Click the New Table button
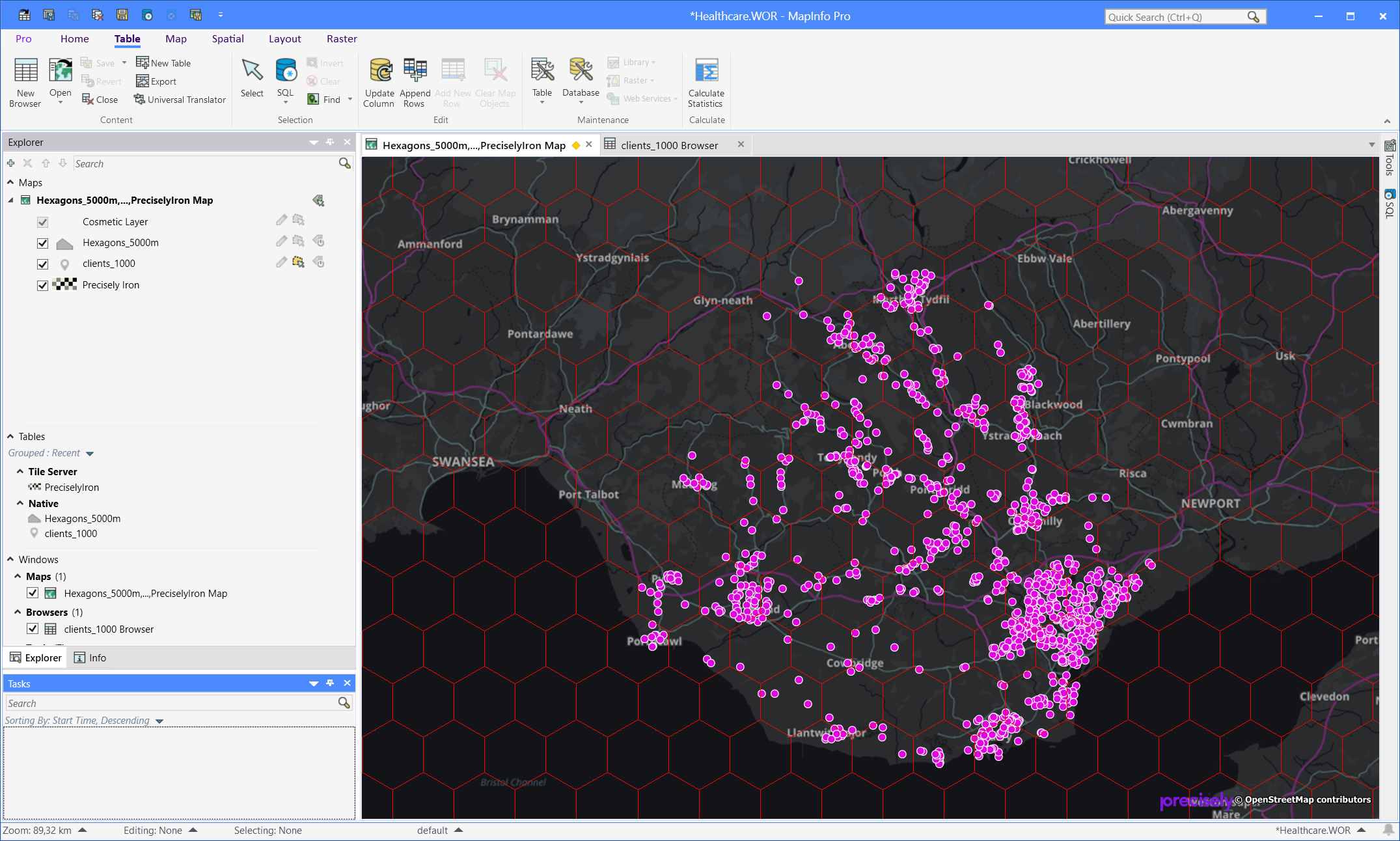Screen dimensions: 1400x841 pos(163,63)
